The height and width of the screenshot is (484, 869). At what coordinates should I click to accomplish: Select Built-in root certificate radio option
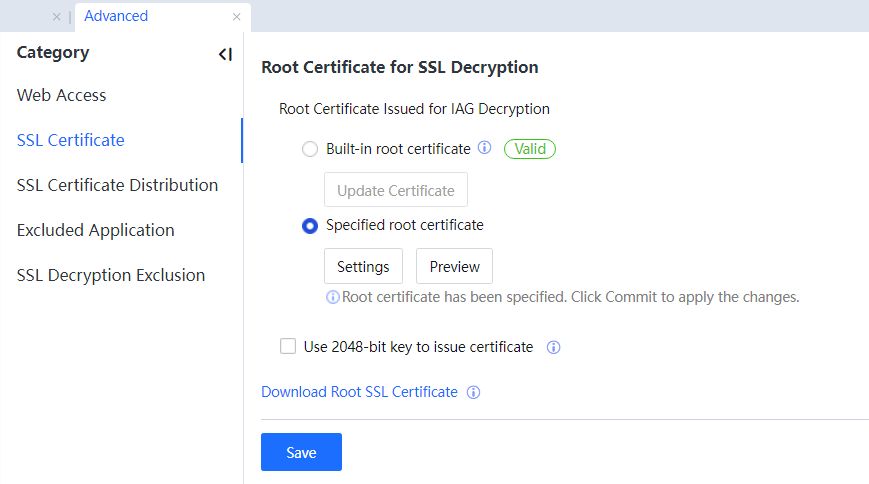(310, 149)
